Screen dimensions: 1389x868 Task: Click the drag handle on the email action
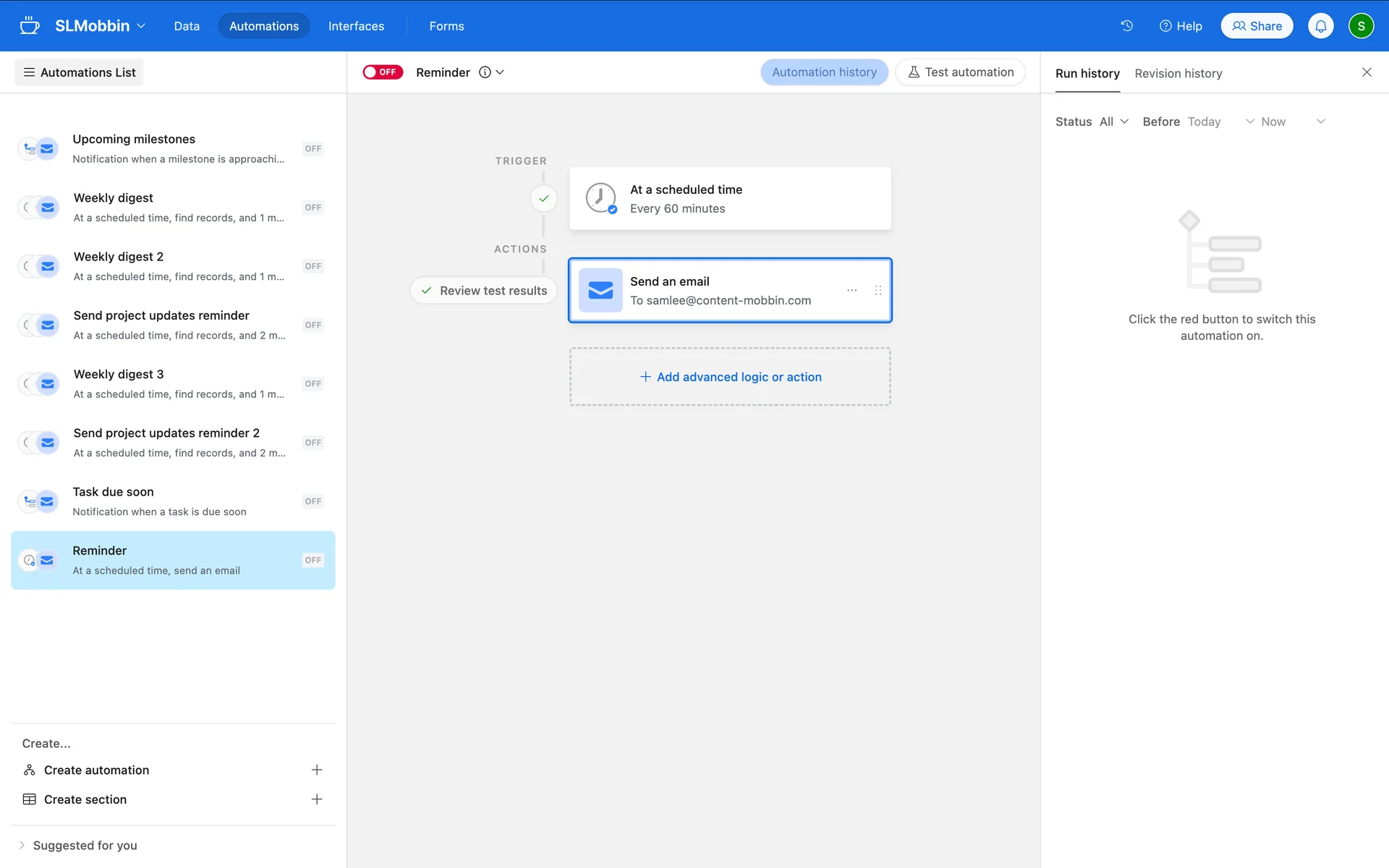878,290
